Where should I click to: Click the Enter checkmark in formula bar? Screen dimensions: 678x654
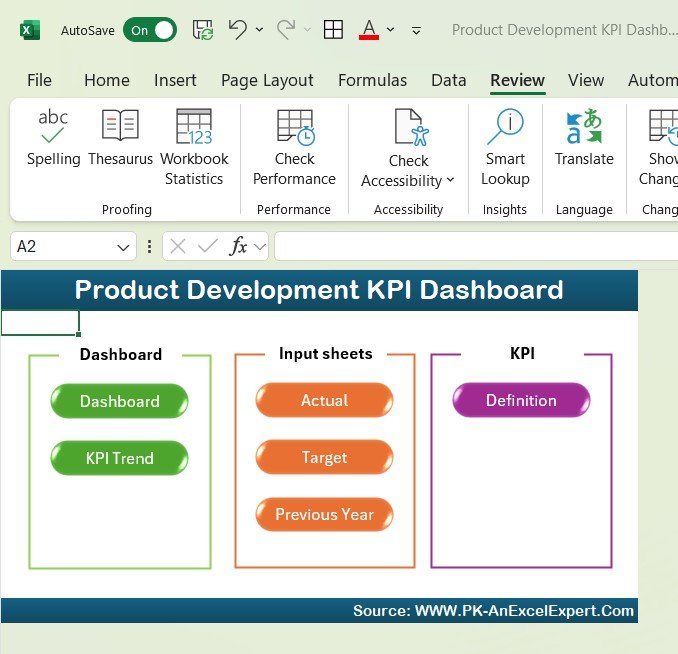pyautogui.click(x=207, y=247)
